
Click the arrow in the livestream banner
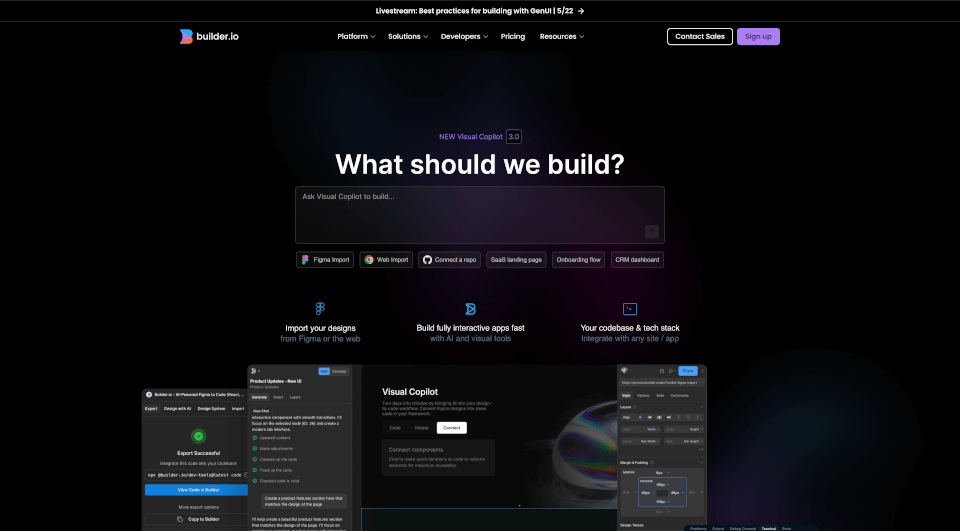tap(581, 11)
